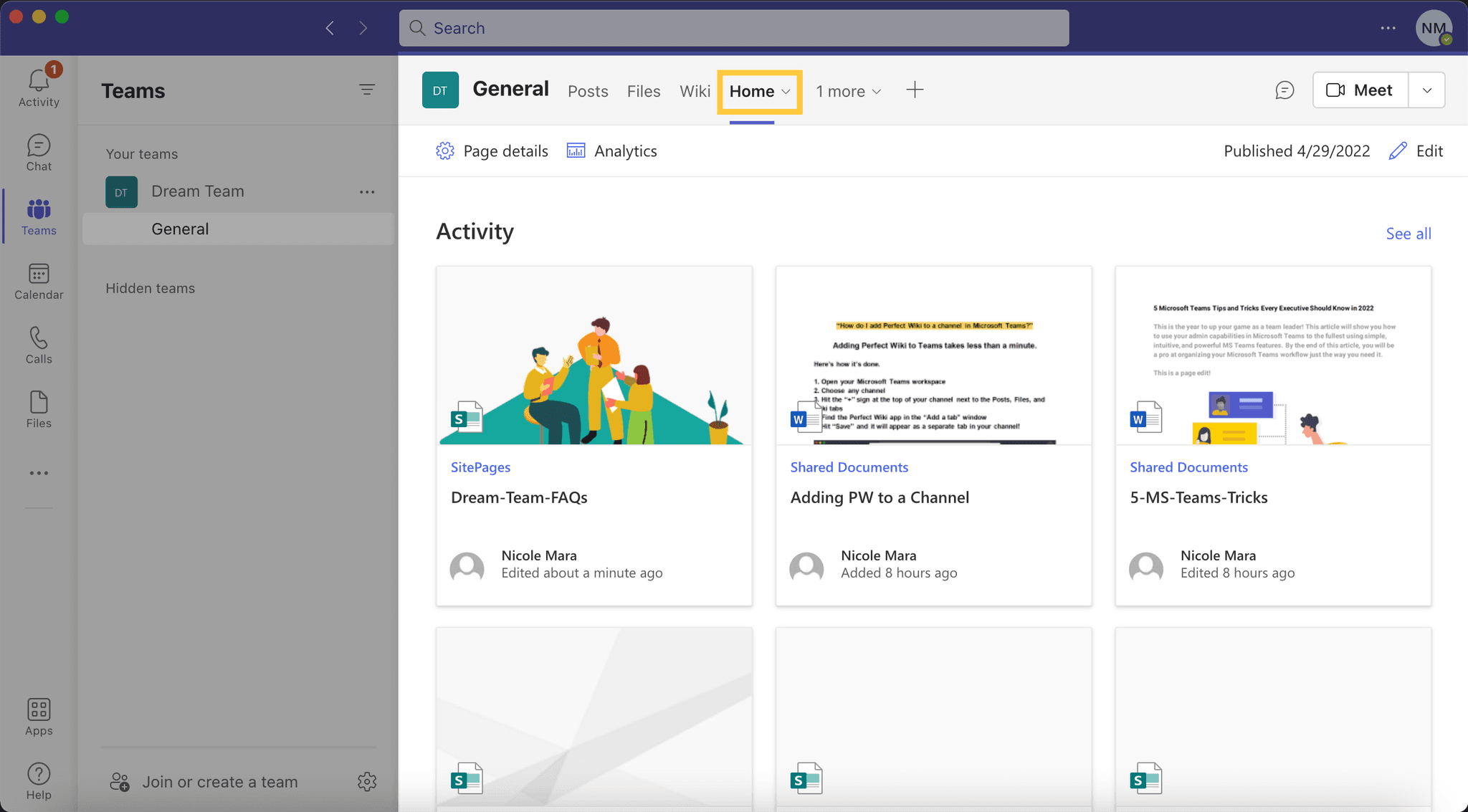Open Files from the left sidebar
The width and height of the screenshot is (1468, 812).
(x=38, y=409)
